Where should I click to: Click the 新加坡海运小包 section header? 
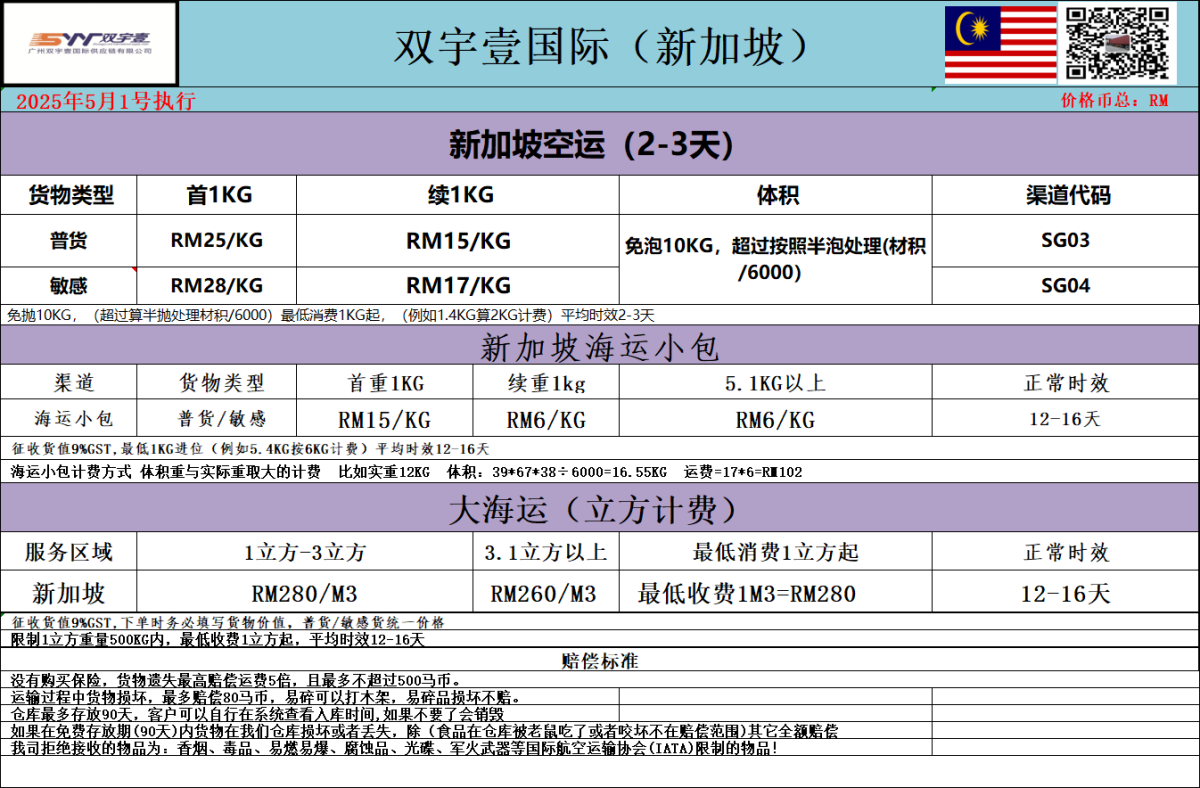599,347
